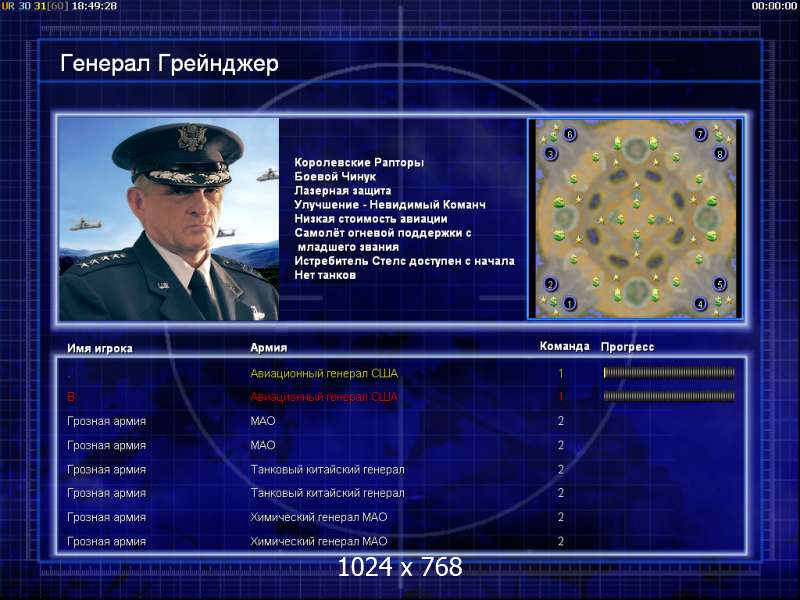Screen dimensions: 800x600
Task: Click the red team number '1'
Action: click(561, 396)
